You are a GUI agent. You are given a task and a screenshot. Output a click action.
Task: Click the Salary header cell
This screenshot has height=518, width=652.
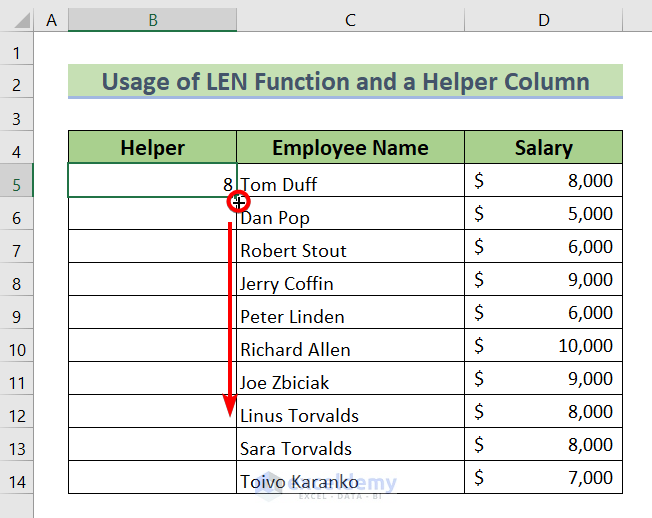[543, 148]
